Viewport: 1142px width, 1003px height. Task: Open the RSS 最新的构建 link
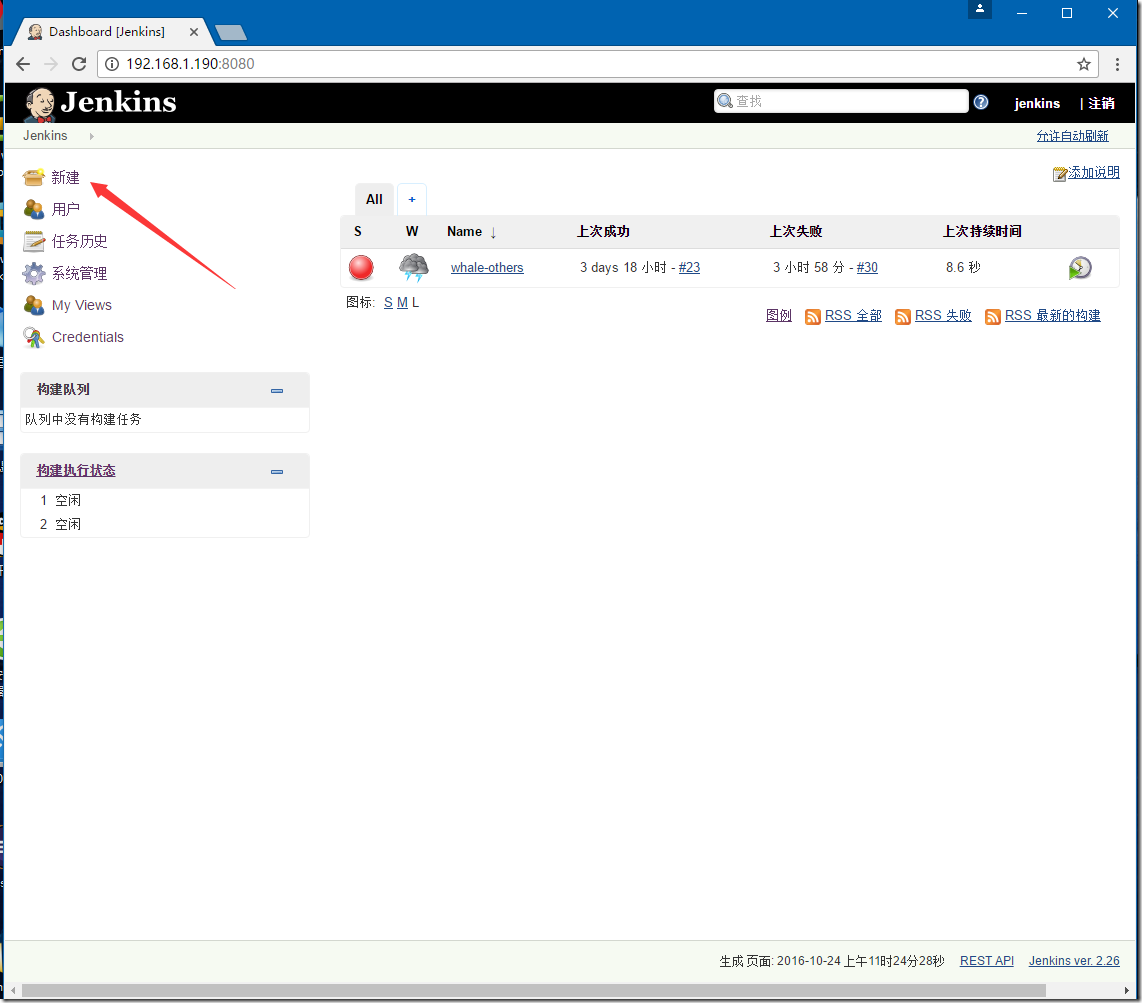point(1052,315)
